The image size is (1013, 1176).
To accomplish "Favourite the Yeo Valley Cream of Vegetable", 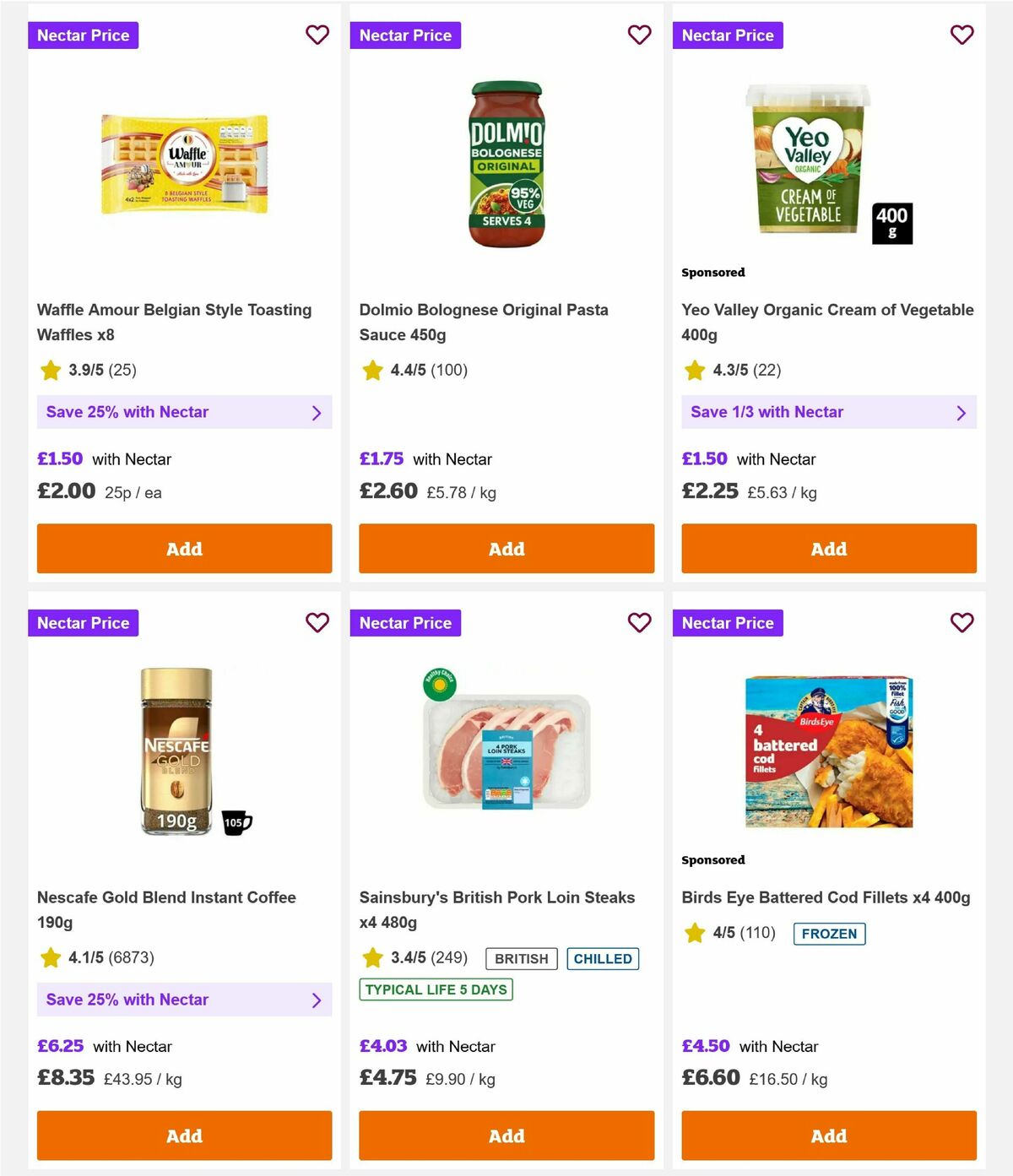I will pyautogui.click(x=962, y=35).
